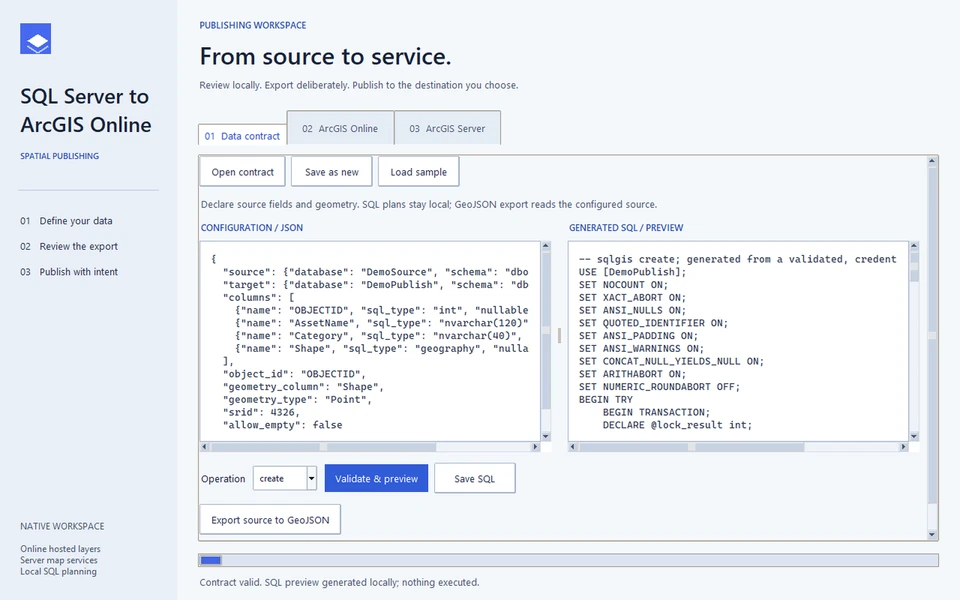
Task: Click the "allow_empty": false line
Action: [282, 425]
